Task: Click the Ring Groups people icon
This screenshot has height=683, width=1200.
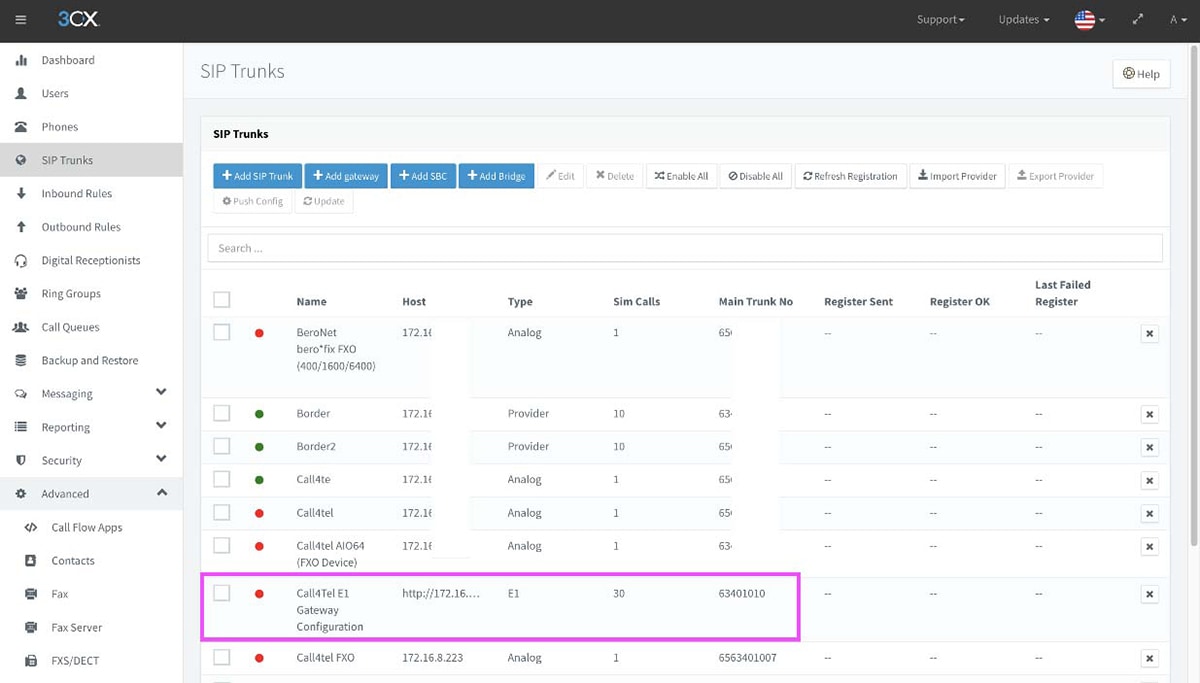Action: (x=21, y=293)
